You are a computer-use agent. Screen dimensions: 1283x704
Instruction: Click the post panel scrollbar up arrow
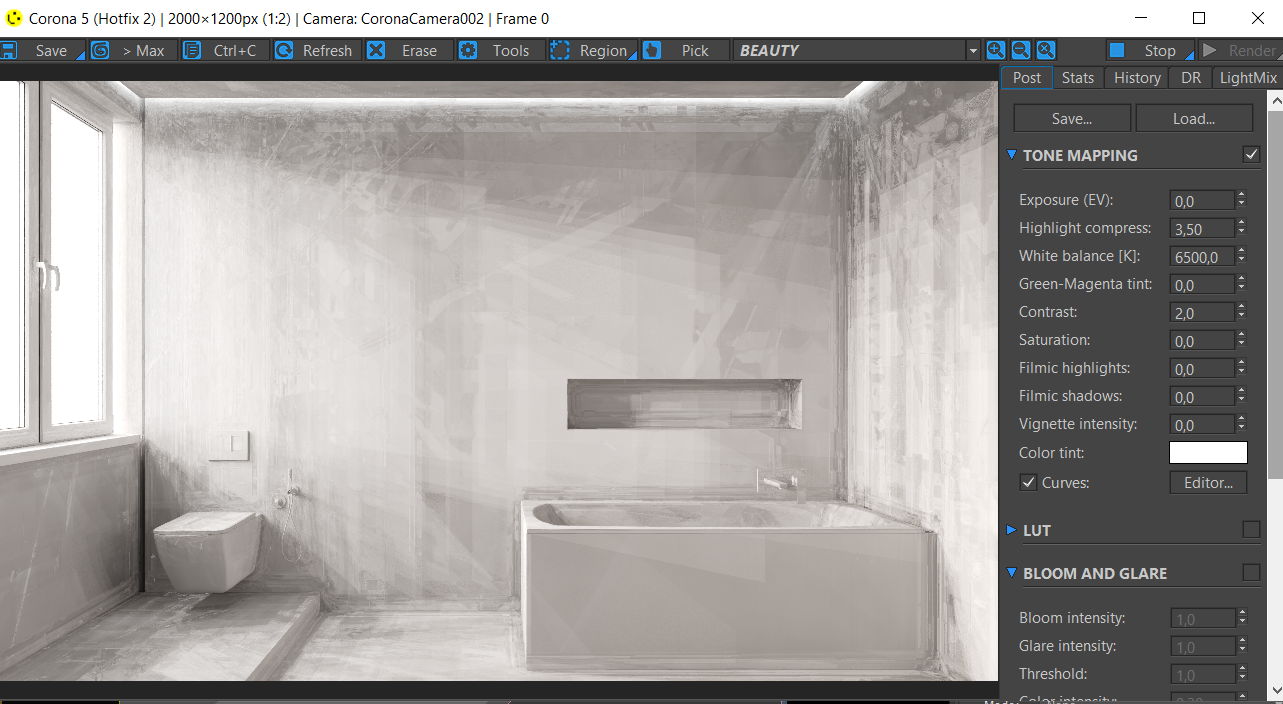tap(1275, 100)
